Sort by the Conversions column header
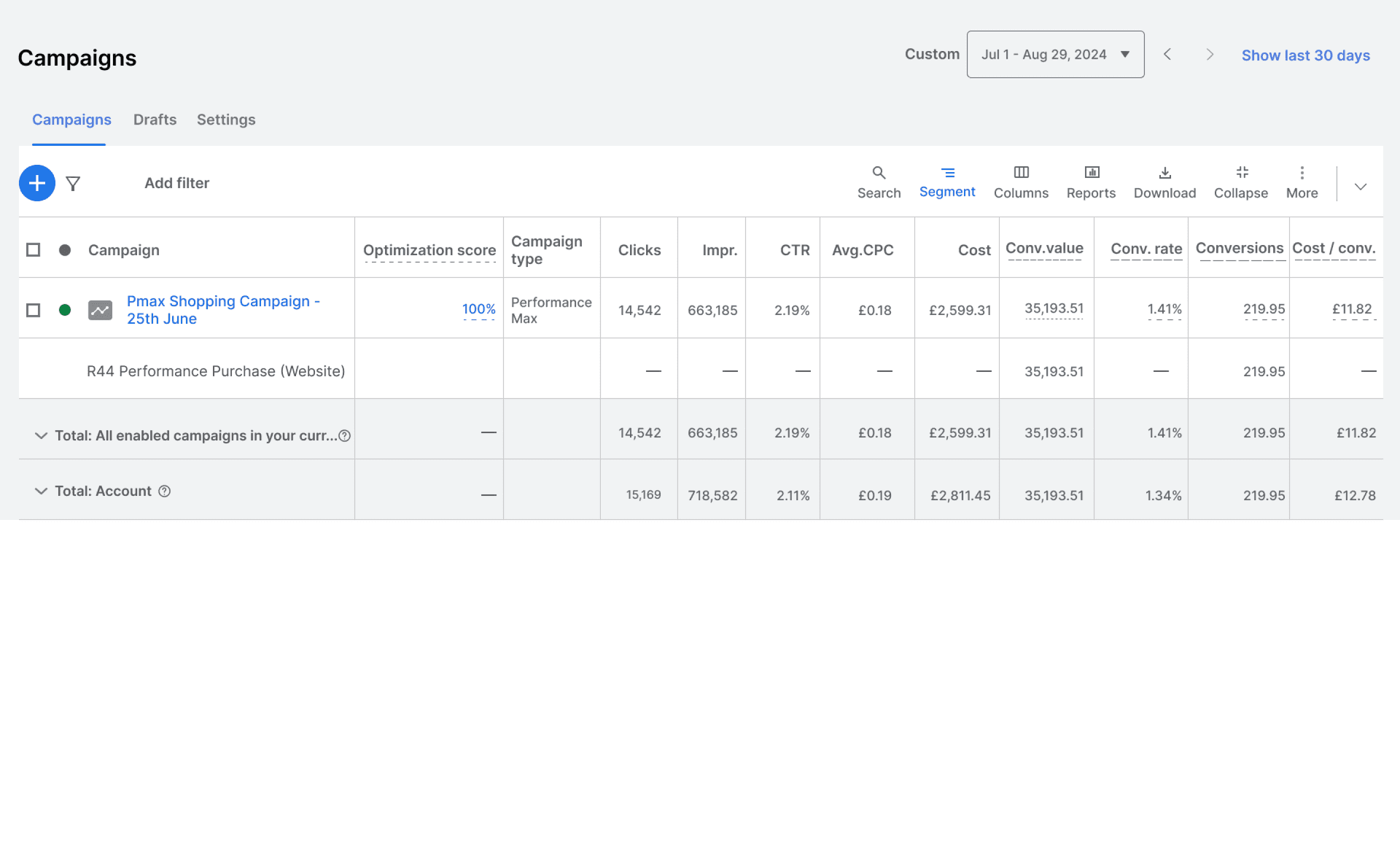1400x859 pixels. point(1239,249)
